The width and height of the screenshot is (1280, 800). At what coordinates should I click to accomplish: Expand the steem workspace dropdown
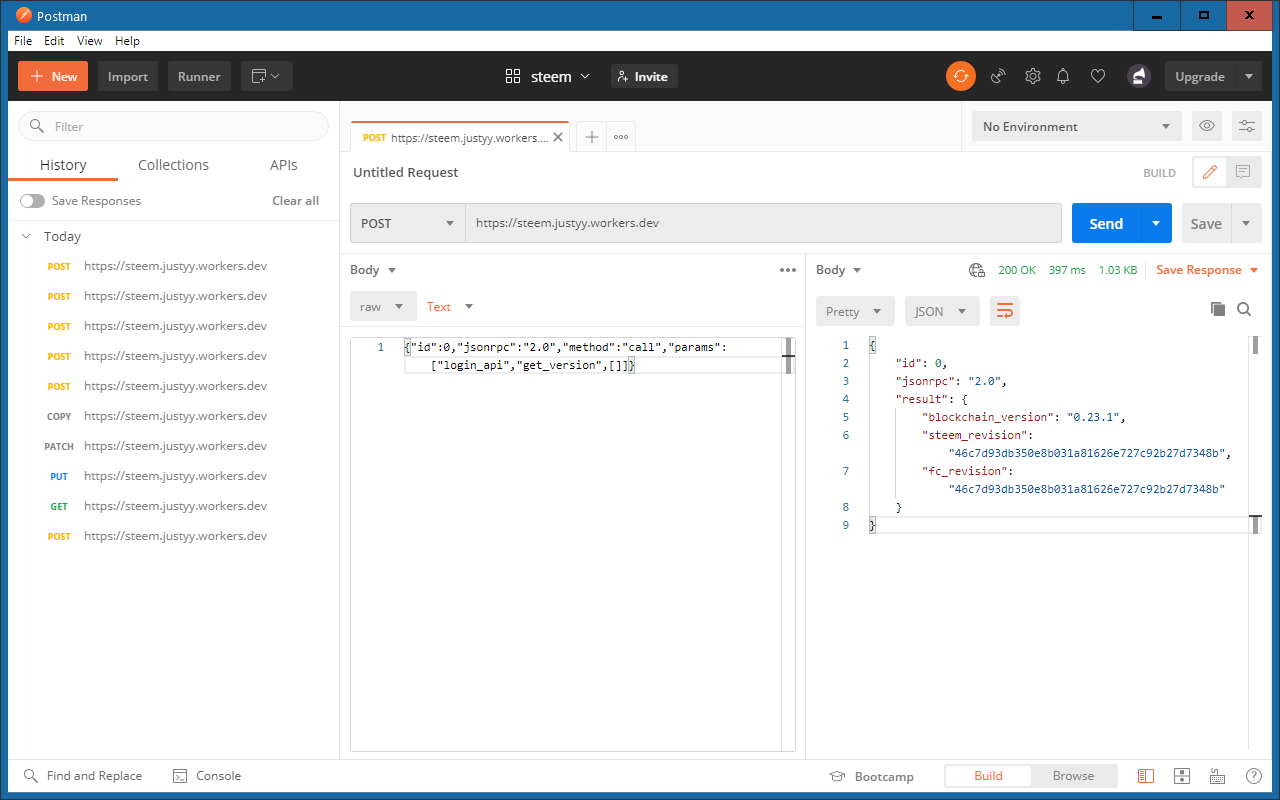pos(585,76)
